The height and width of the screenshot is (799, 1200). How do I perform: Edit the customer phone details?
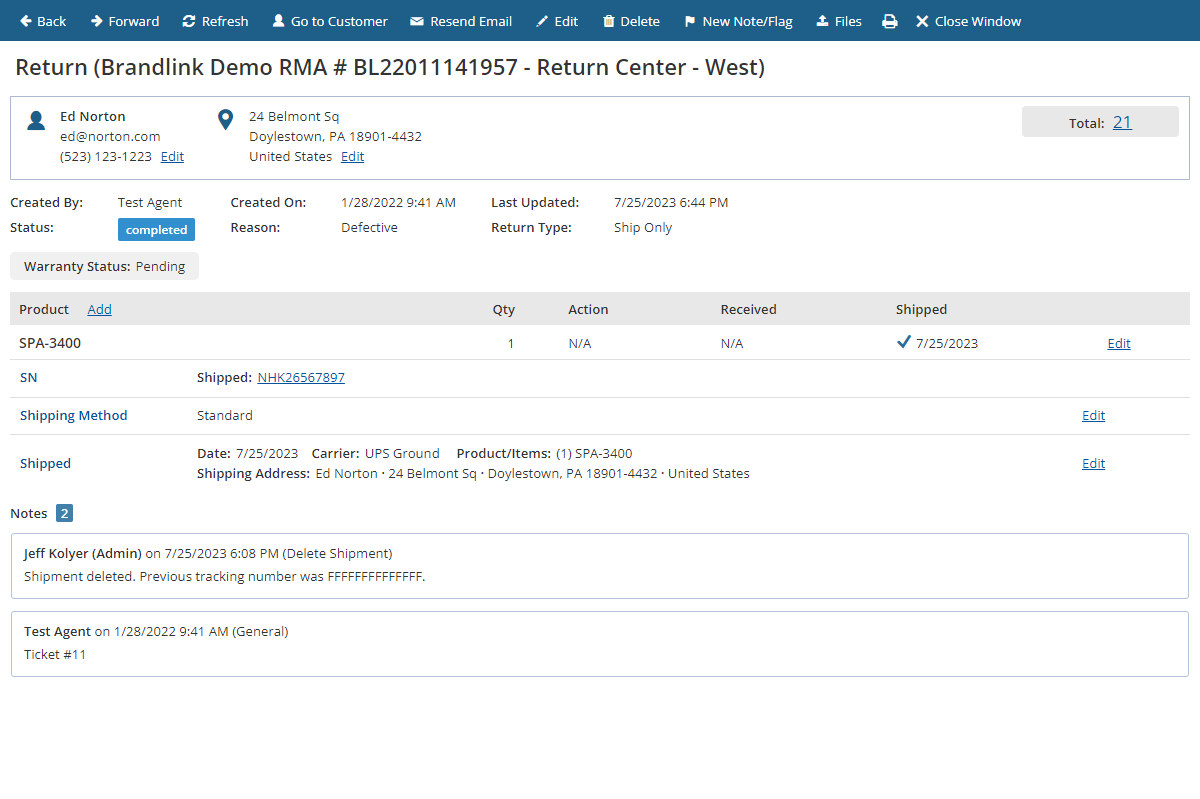[x=172, y=156]
